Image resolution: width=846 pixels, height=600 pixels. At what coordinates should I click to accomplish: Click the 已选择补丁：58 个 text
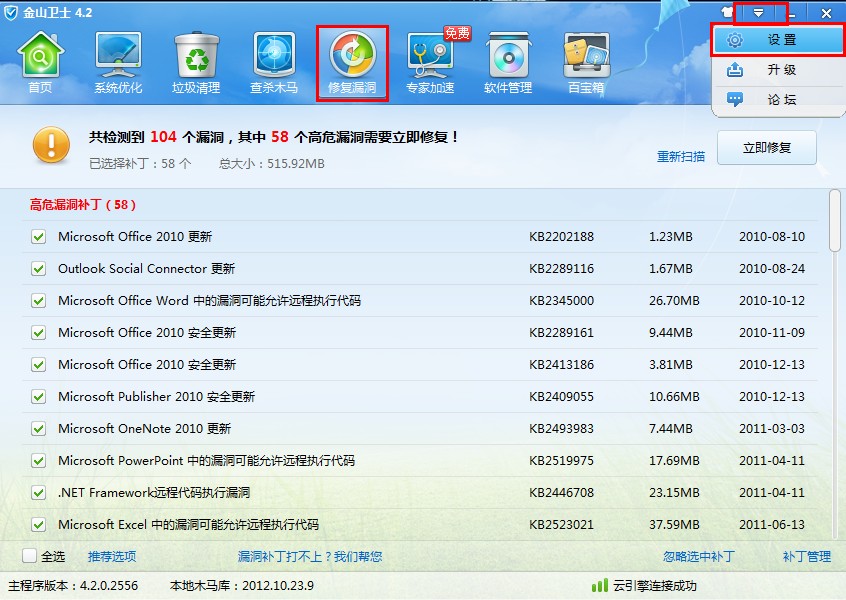click(140, 163)
